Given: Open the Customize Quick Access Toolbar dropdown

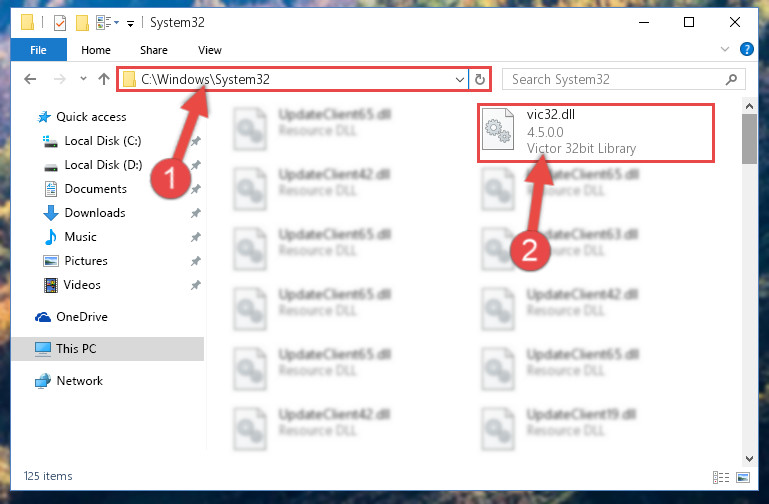Looking at the screenshot, I should pos(130,23).
